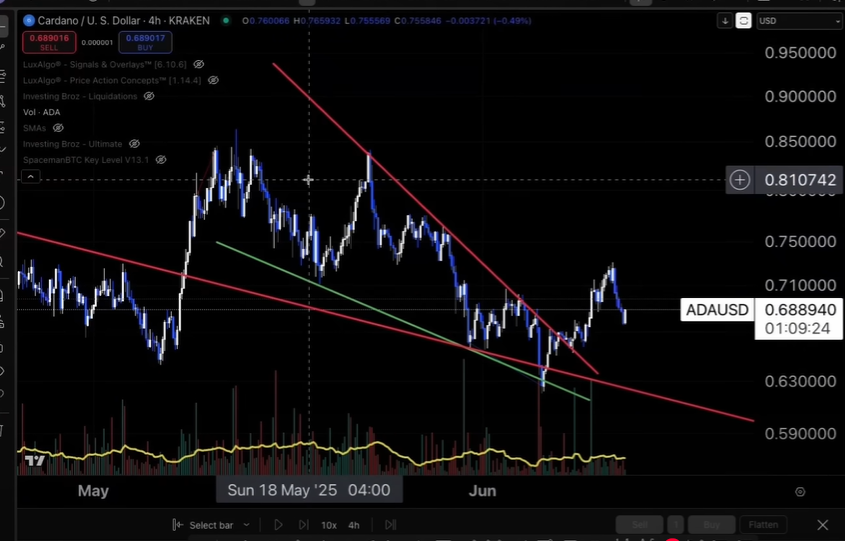This screenshot has width=845, height=541.
Task: Click the red SELL 0.689016 button
Action: point(49,43)
